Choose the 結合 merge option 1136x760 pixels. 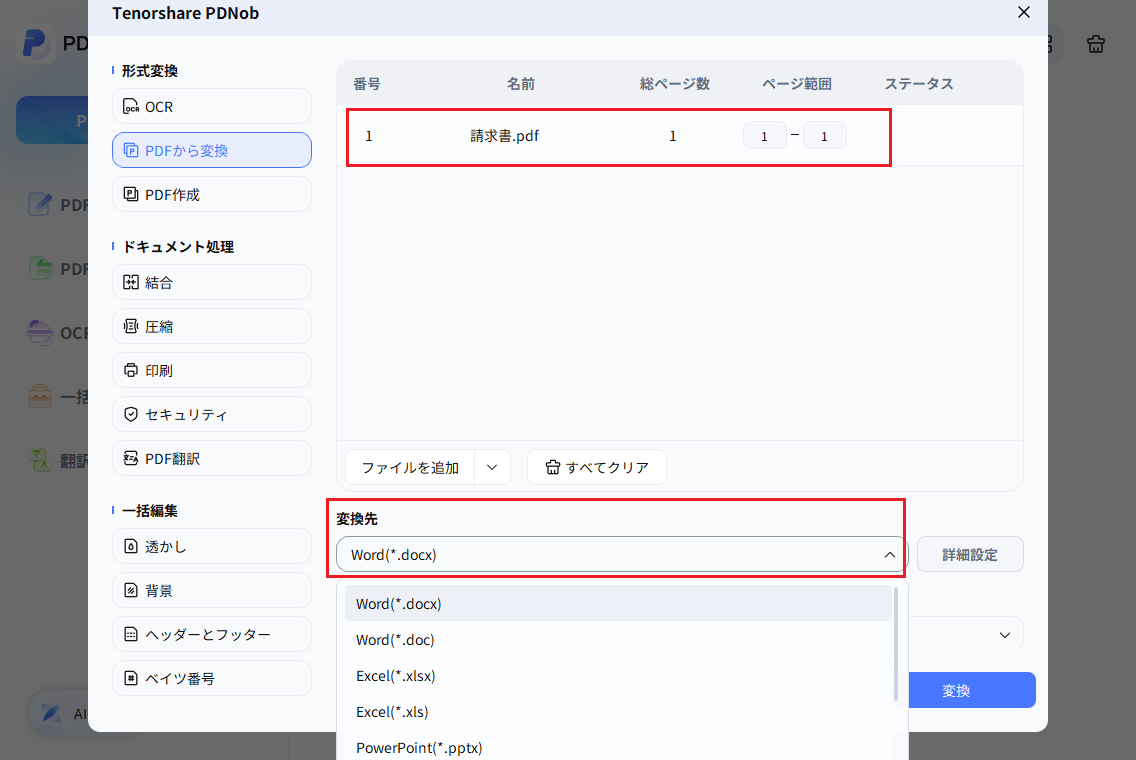coord(212,282)
